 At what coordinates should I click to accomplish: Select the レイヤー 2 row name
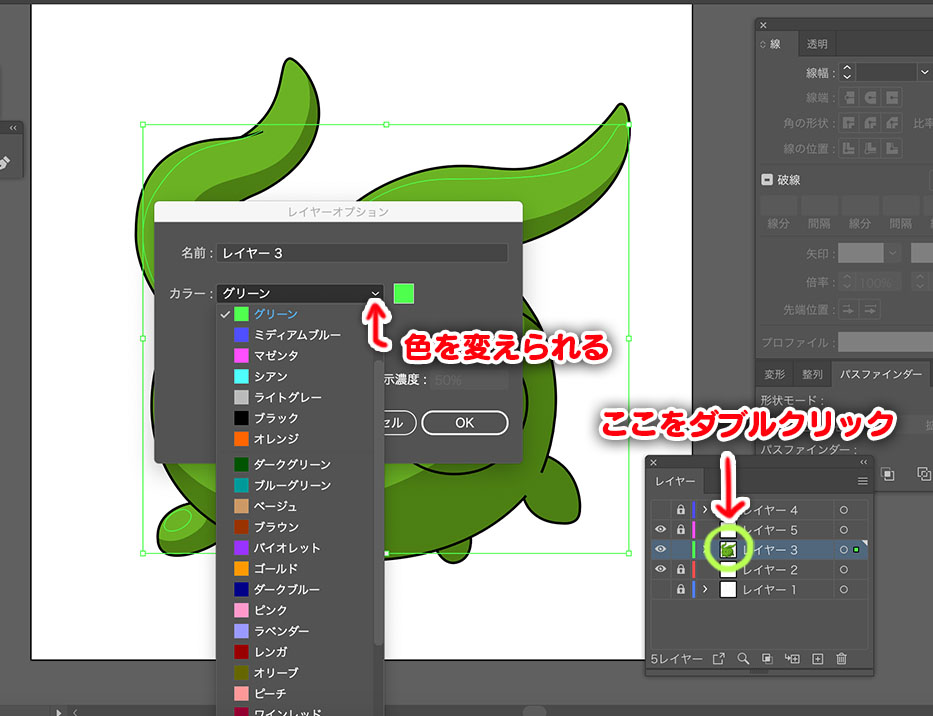770,570
